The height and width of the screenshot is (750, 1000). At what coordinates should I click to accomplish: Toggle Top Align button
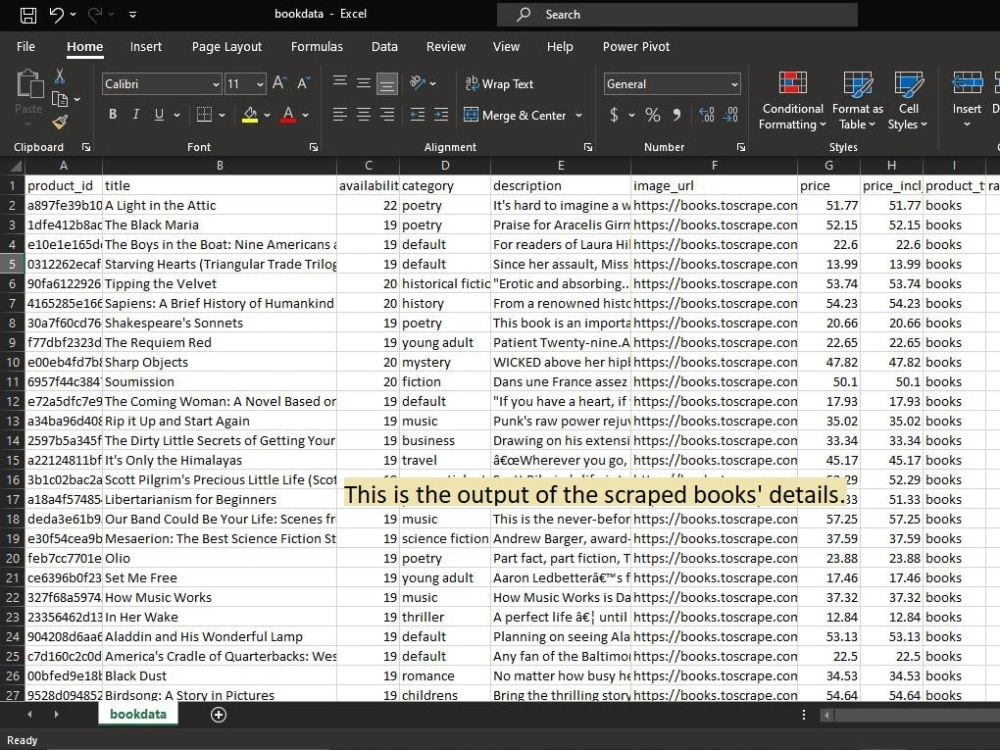coord(340,82)
